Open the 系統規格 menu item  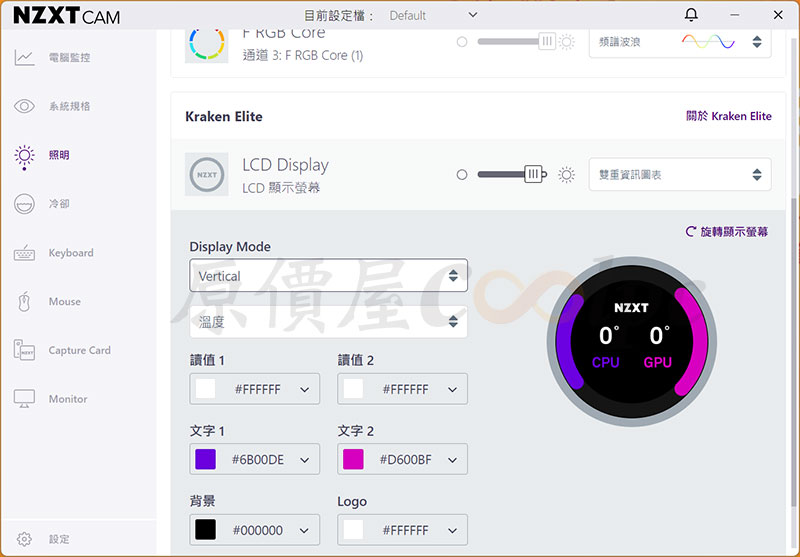click(x=69, y=106)
